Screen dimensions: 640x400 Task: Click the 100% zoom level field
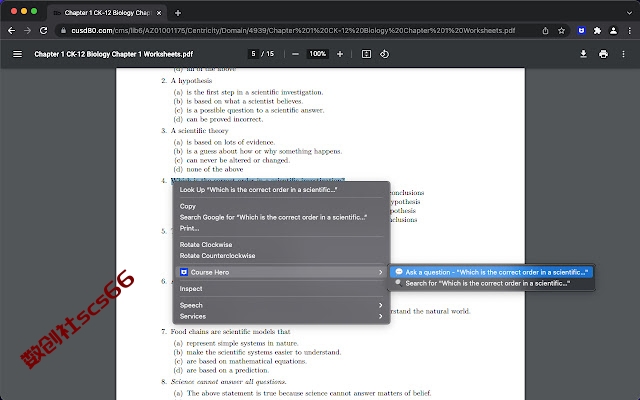318,54
